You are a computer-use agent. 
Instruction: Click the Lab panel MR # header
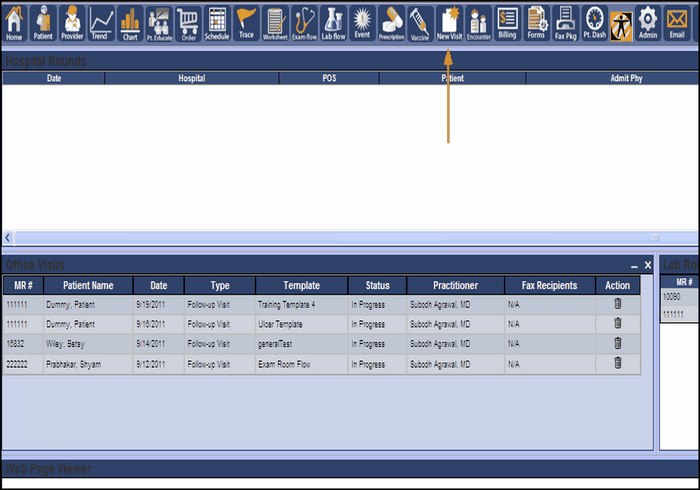(679, 282)
